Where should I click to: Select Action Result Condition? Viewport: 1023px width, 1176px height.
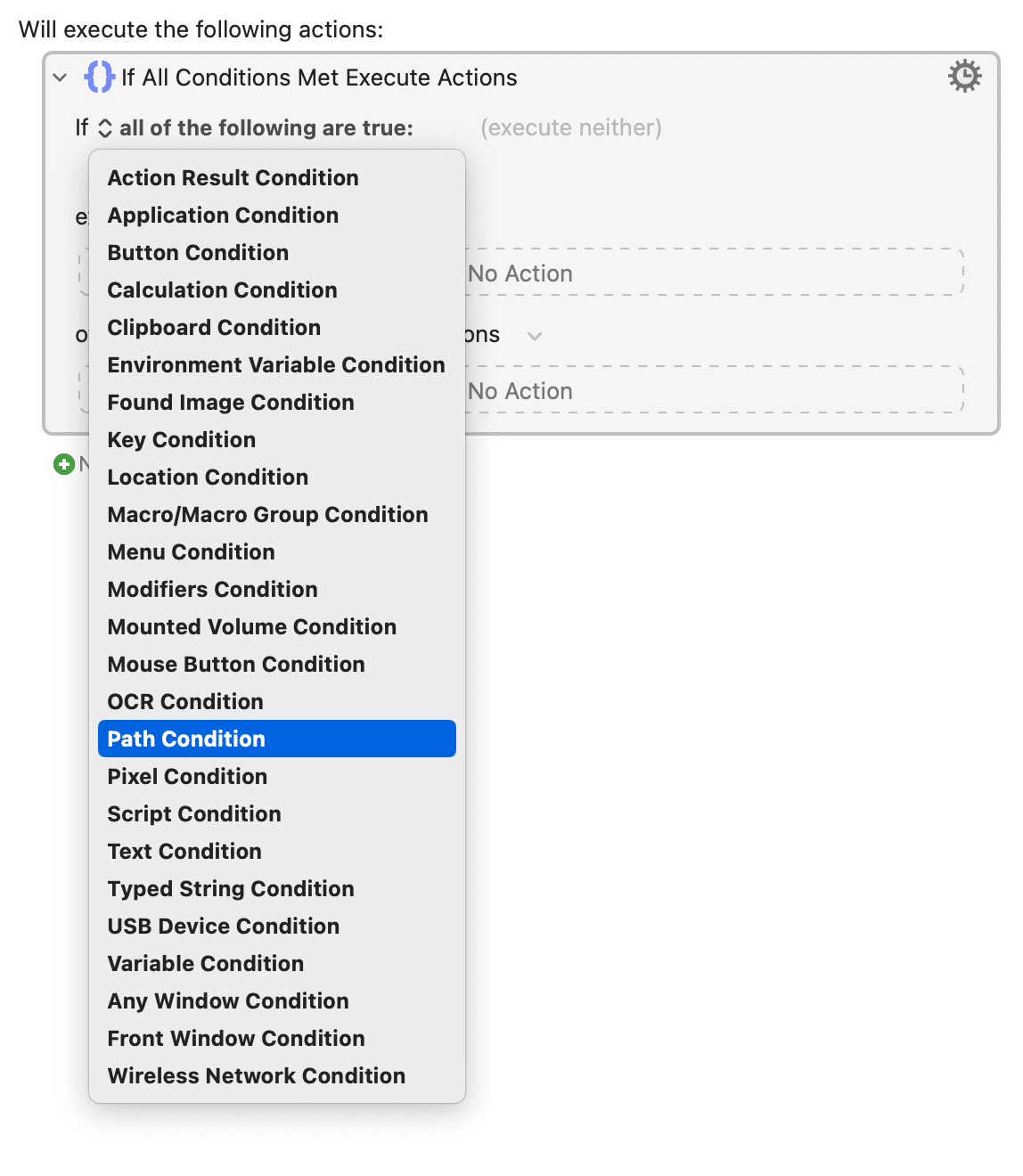(233, 177)
